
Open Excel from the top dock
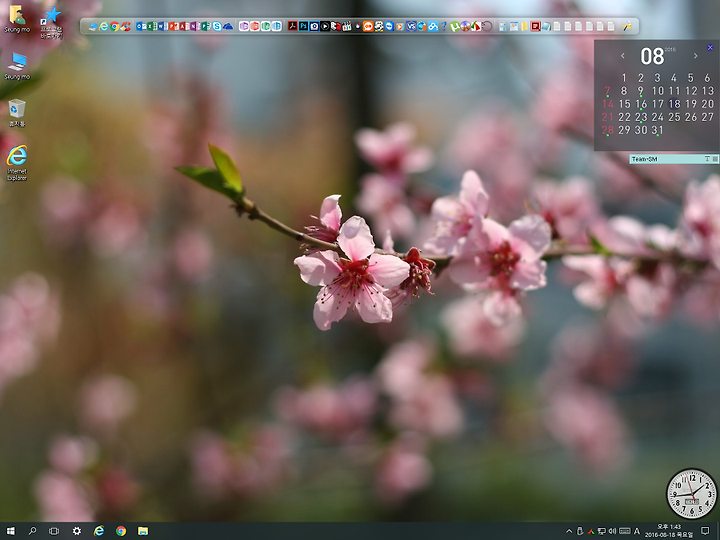[x=152, y=27]
